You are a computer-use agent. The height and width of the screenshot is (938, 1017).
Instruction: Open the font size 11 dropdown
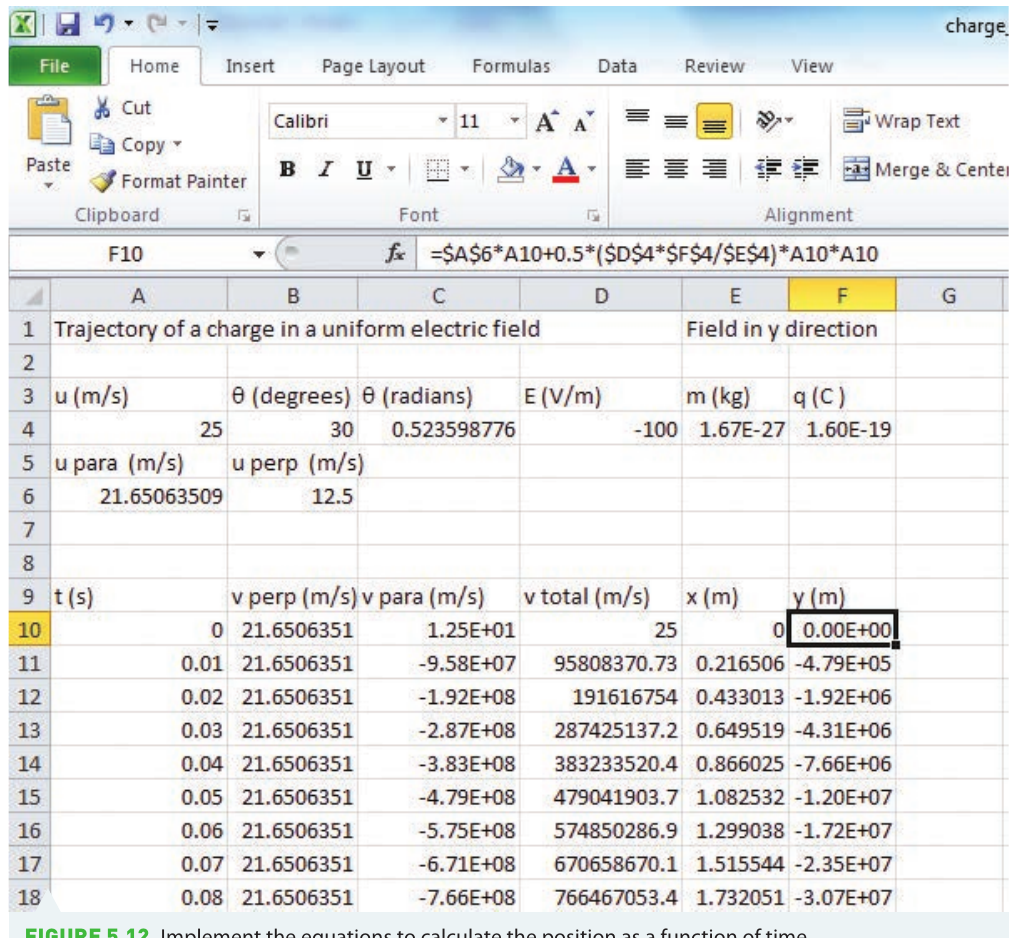tap(514, 121)
